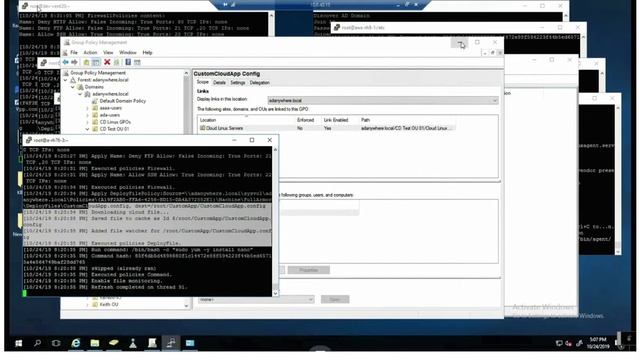Switch to the Scope tab

[202, 82]
